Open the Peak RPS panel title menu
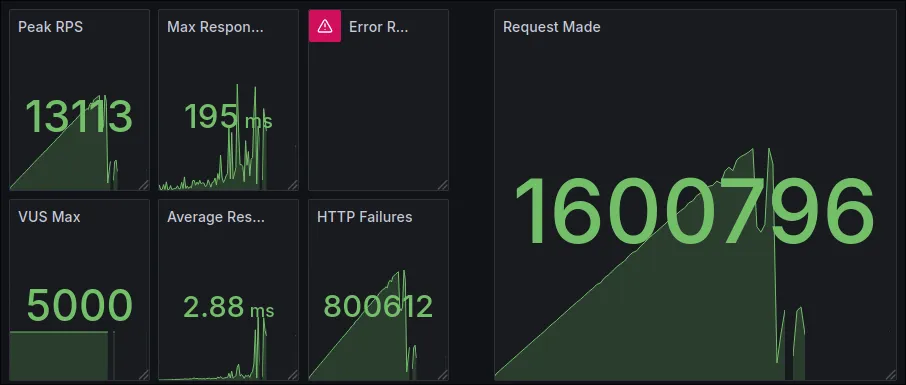 50,27
